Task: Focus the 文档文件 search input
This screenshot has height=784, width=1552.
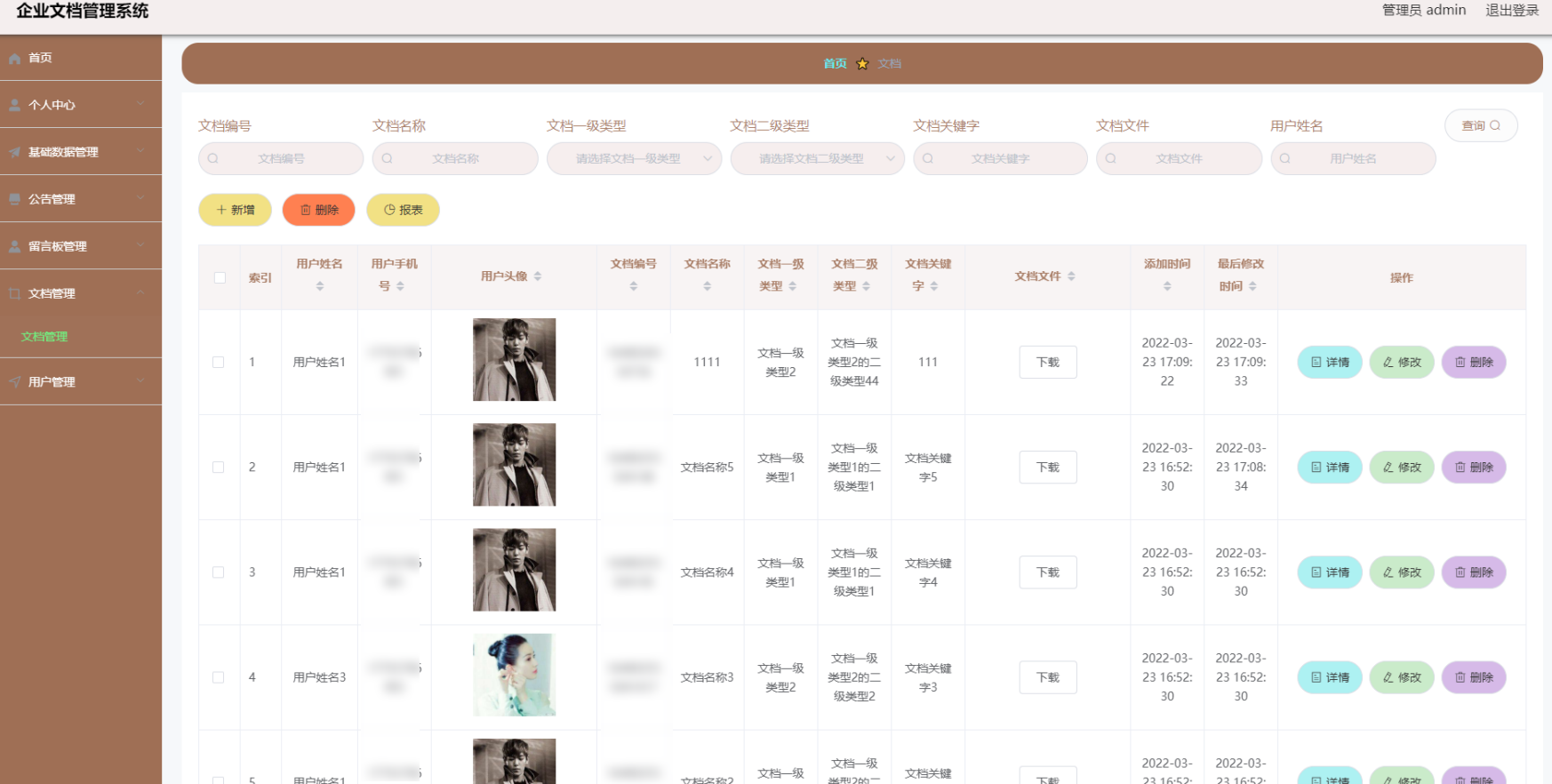Action: (x=1179, y=159)
